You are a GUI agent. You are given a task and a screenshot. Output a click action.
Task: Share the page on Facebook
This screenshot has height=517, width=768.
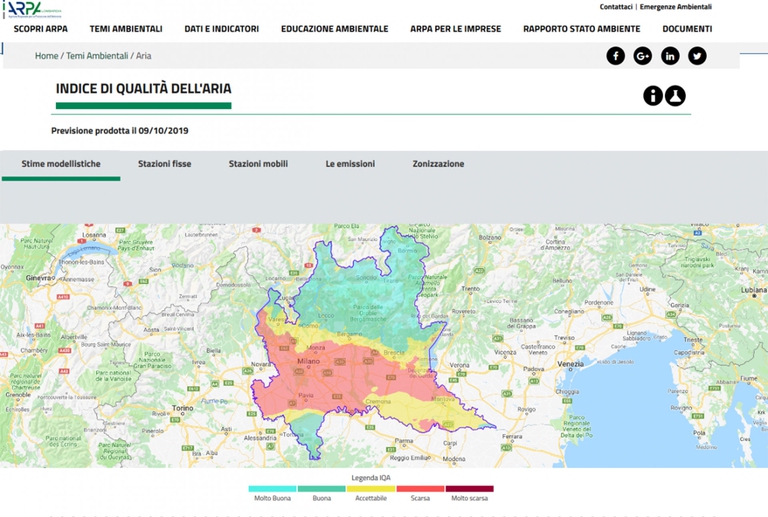[615, 56]
